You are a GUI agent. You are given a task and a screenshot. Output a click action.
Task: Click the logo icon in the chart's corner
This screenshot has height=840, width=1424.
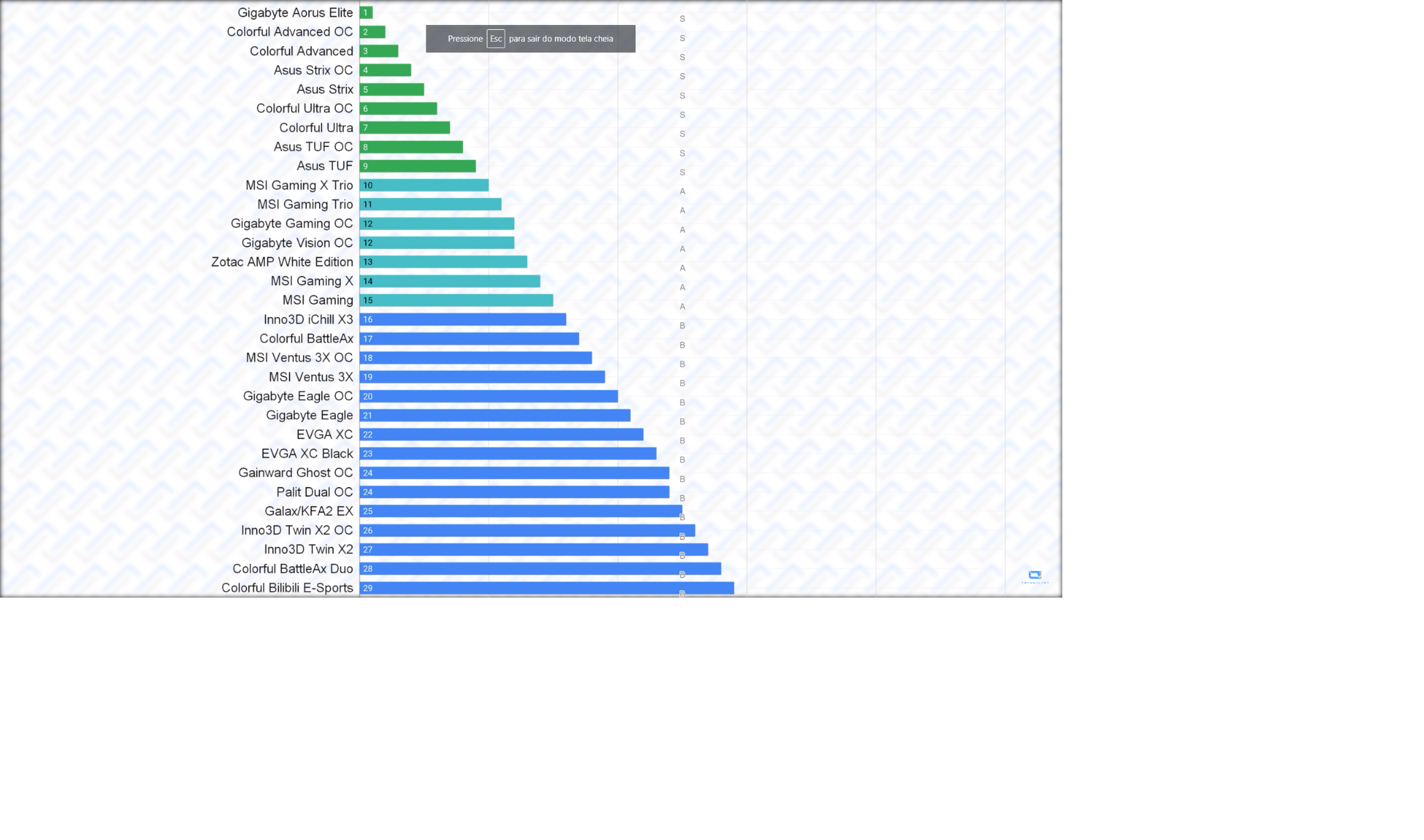[x=1035, y=576]
